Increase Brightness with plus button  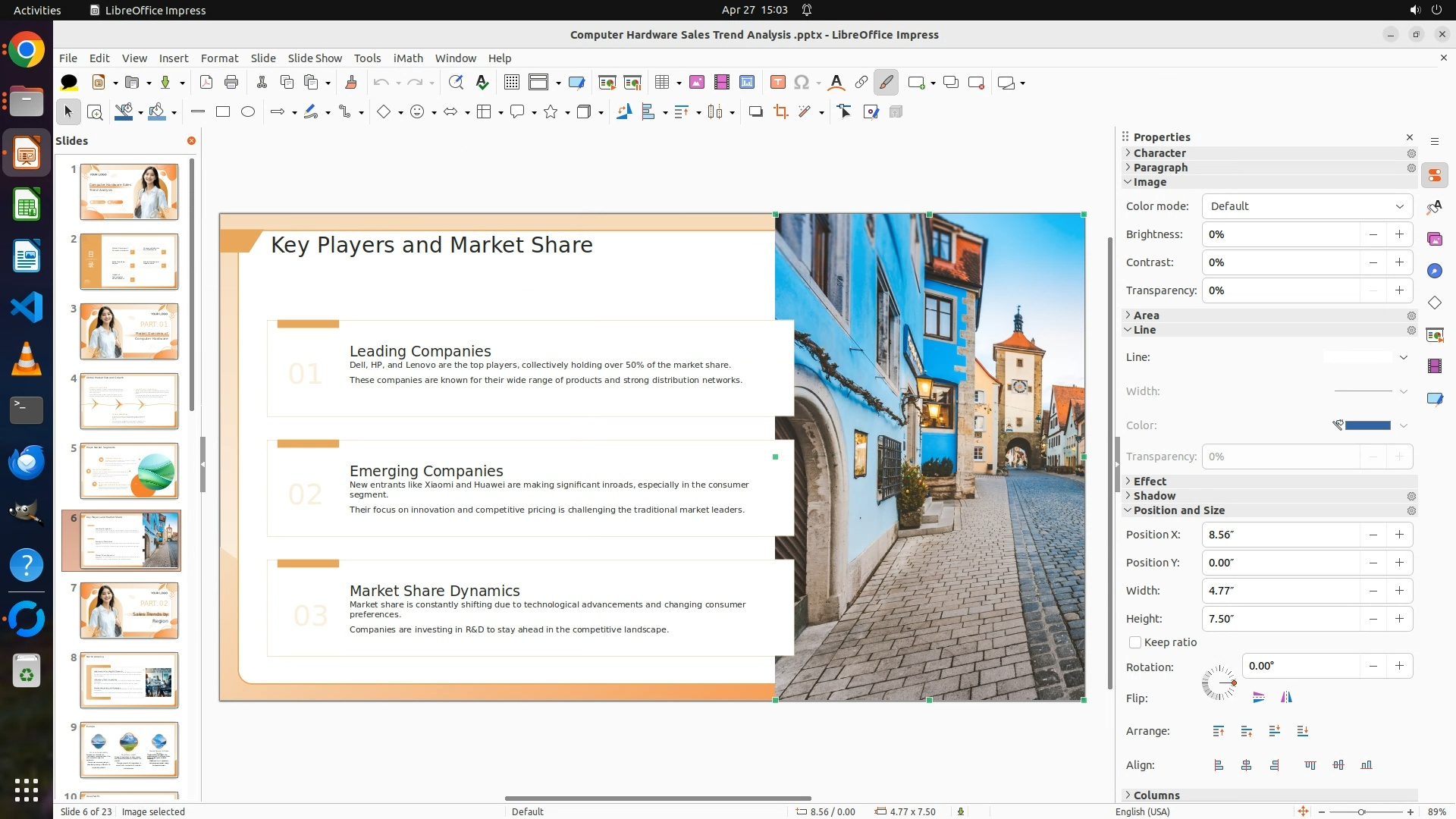(1399, 234)
